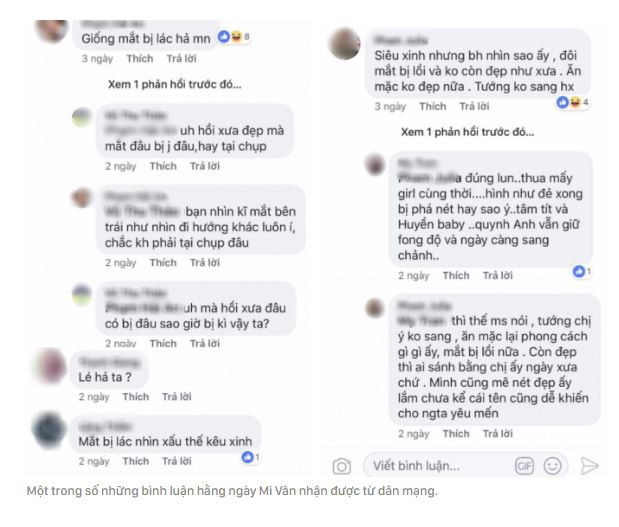Open the GIF picker icon
The height and width of the screenshot is (527, 619).
click(x=524, y=466)
